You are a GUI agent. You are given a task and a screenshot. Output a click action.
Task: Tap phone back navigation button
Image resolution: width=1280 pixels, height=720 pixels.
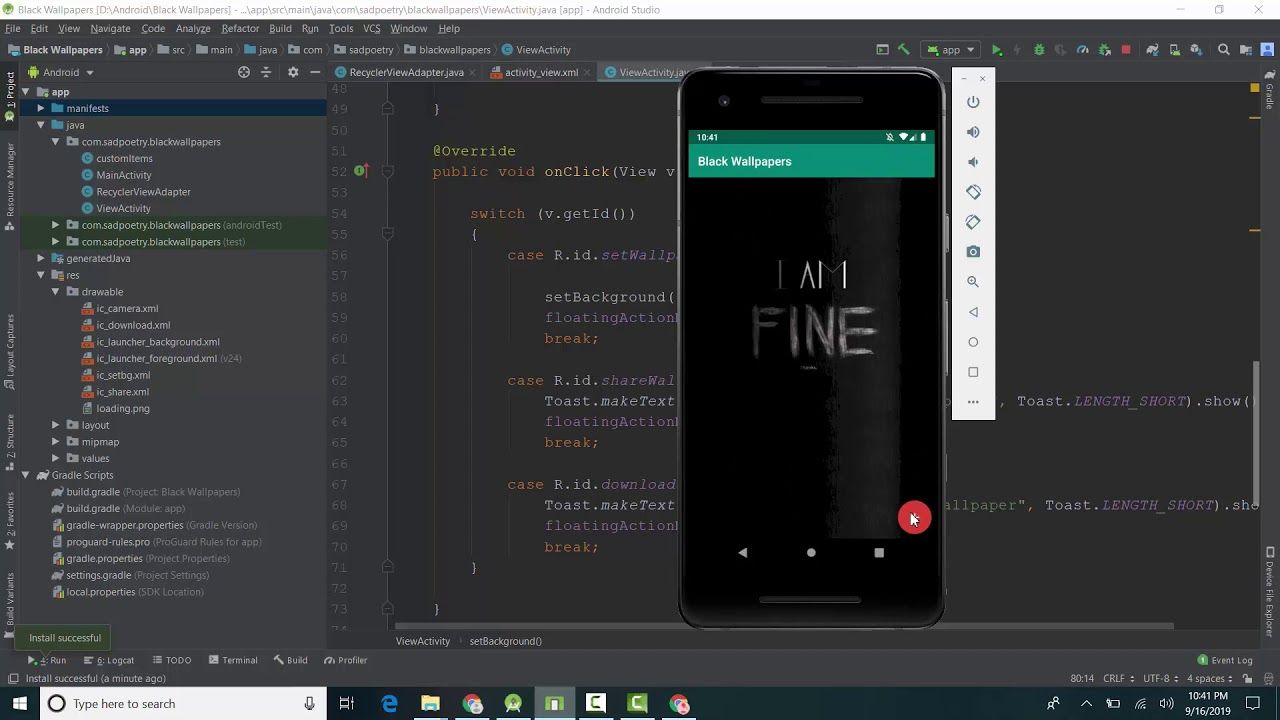742,552
